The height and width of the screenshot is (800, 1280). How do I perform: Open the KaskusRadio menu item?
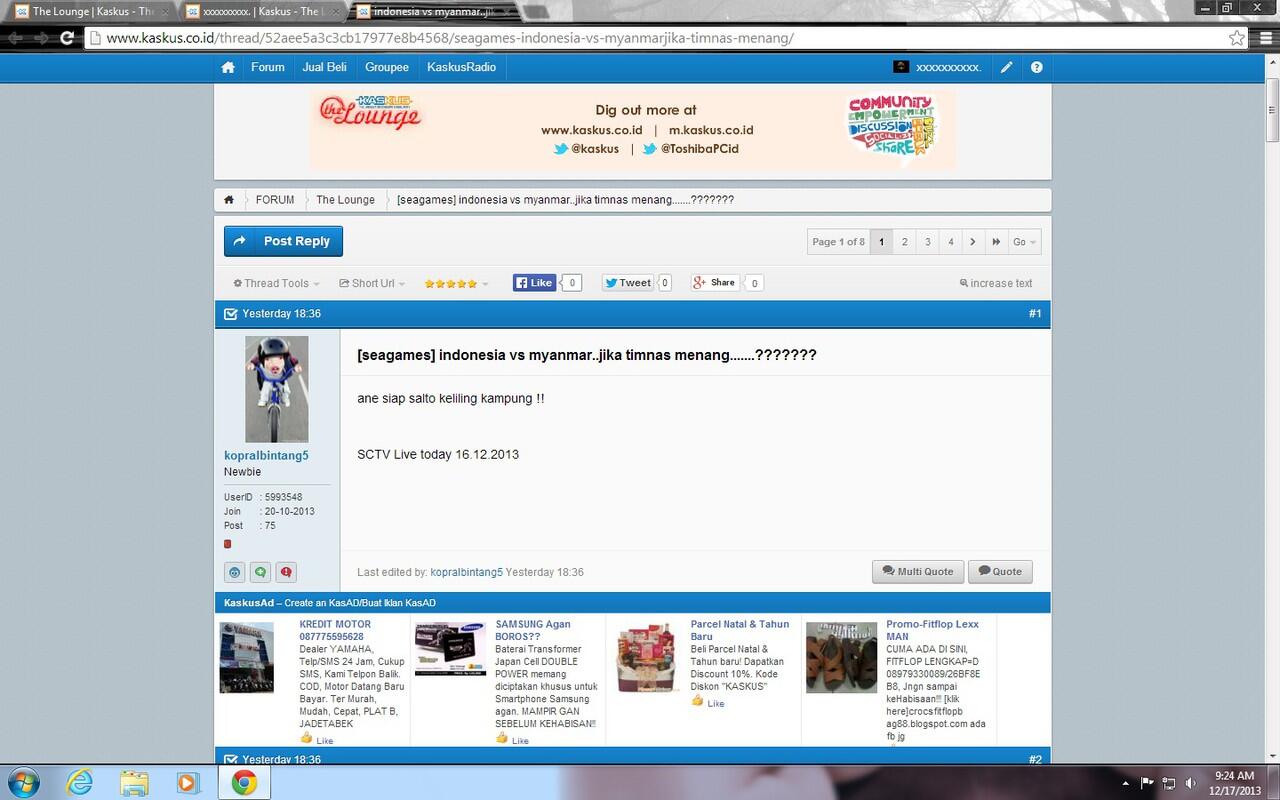click(x=461, y=67)
